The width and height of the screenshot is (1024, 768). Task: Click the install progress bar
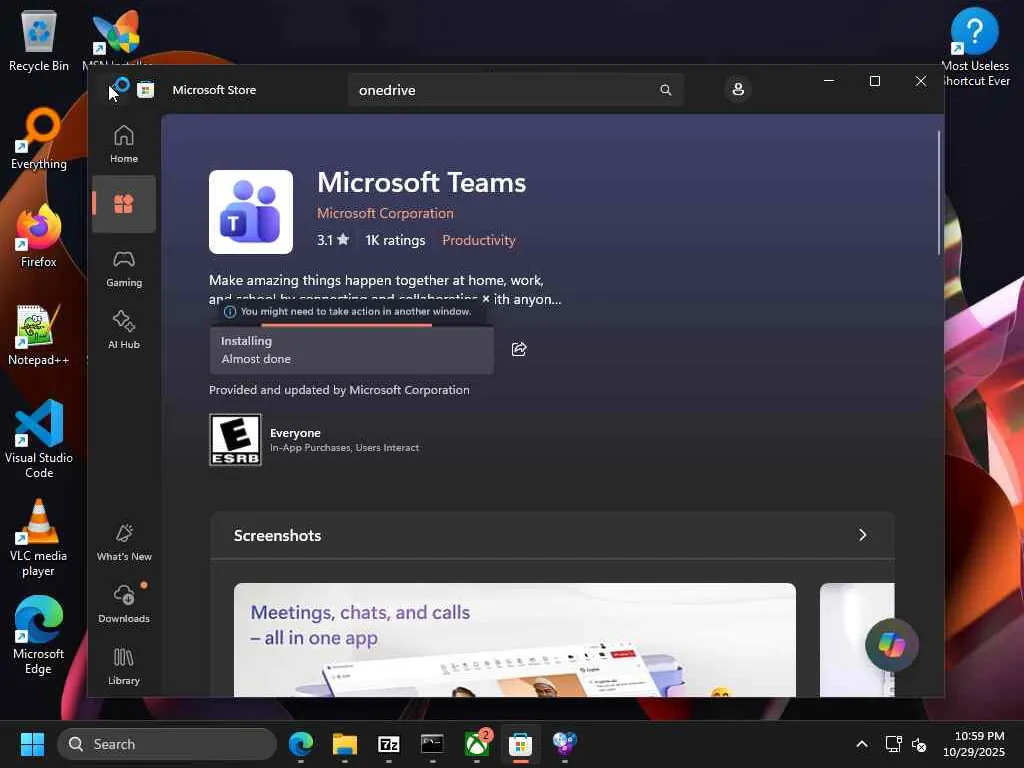(x=351, y=325)
